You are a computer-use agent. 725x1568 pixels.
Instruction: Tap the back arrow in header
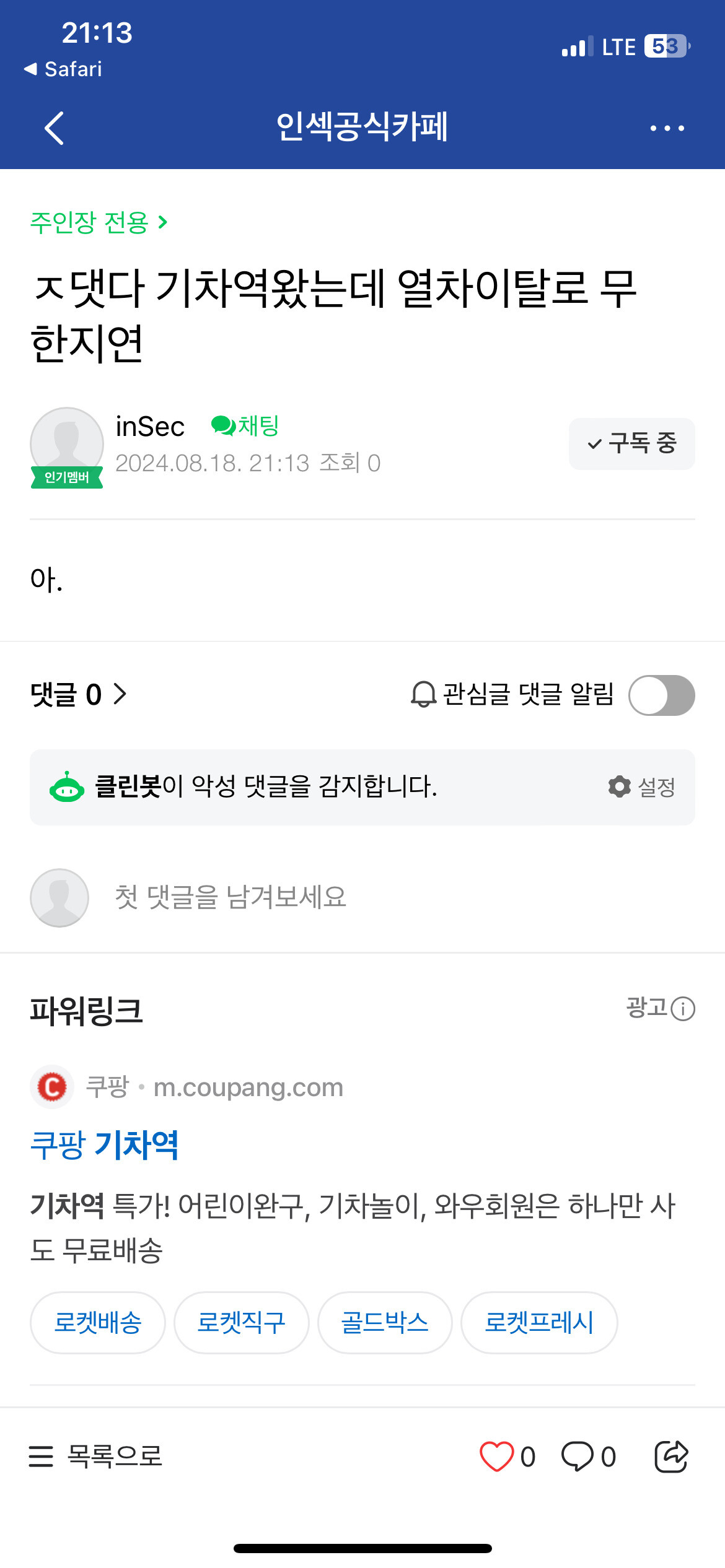55,128
